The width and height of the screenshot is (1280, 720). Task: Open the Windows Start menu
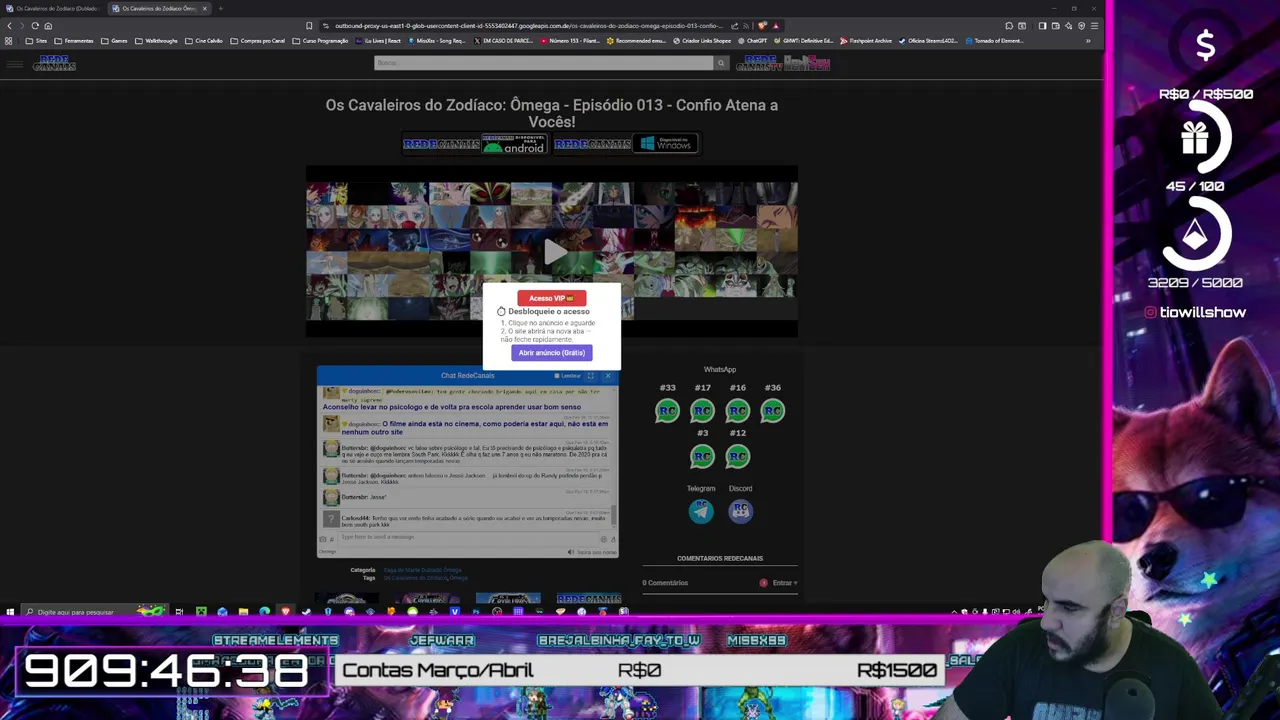(x=9, y=612)
